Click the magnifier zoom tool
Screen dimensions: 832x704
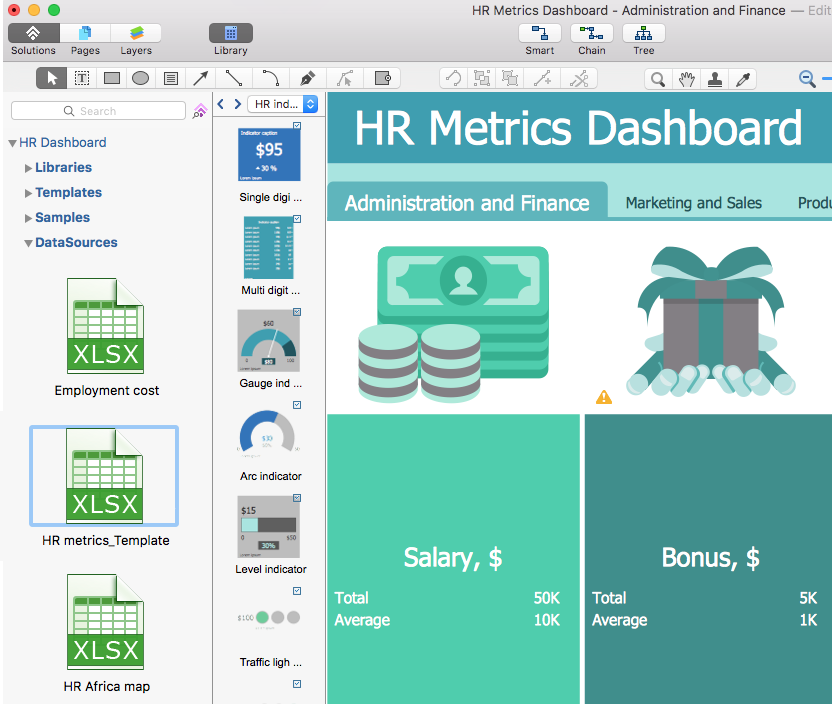coord(658,79)
